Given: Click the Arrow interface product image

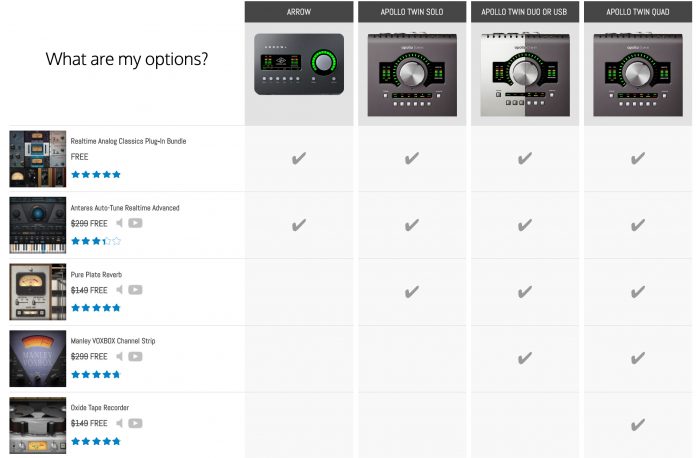Looking at the screenshot, I should [298, 66].
